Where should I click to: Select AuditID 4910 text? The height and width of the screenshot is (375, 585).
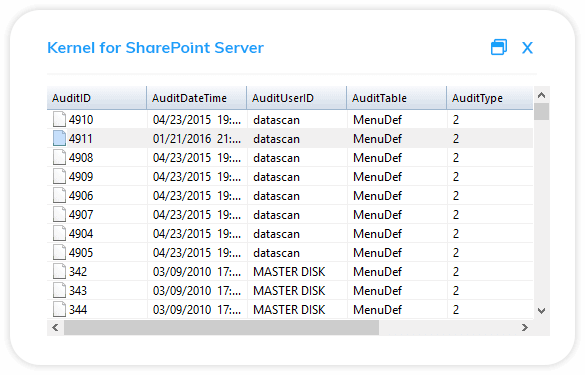pyautogui.click(x=81, y=120)
